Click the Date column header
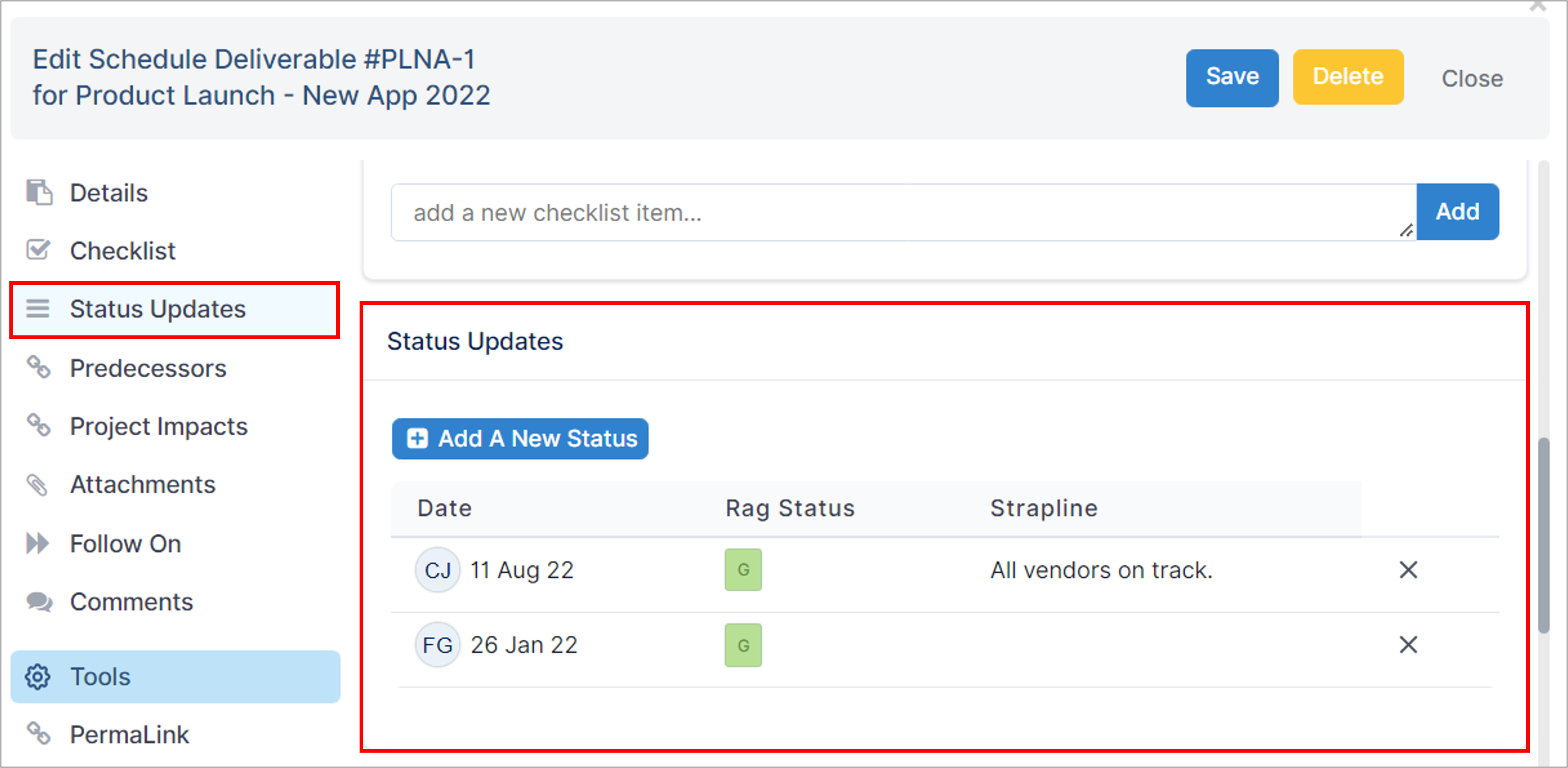Screen dimensions: 1568x768 [444, 508]
